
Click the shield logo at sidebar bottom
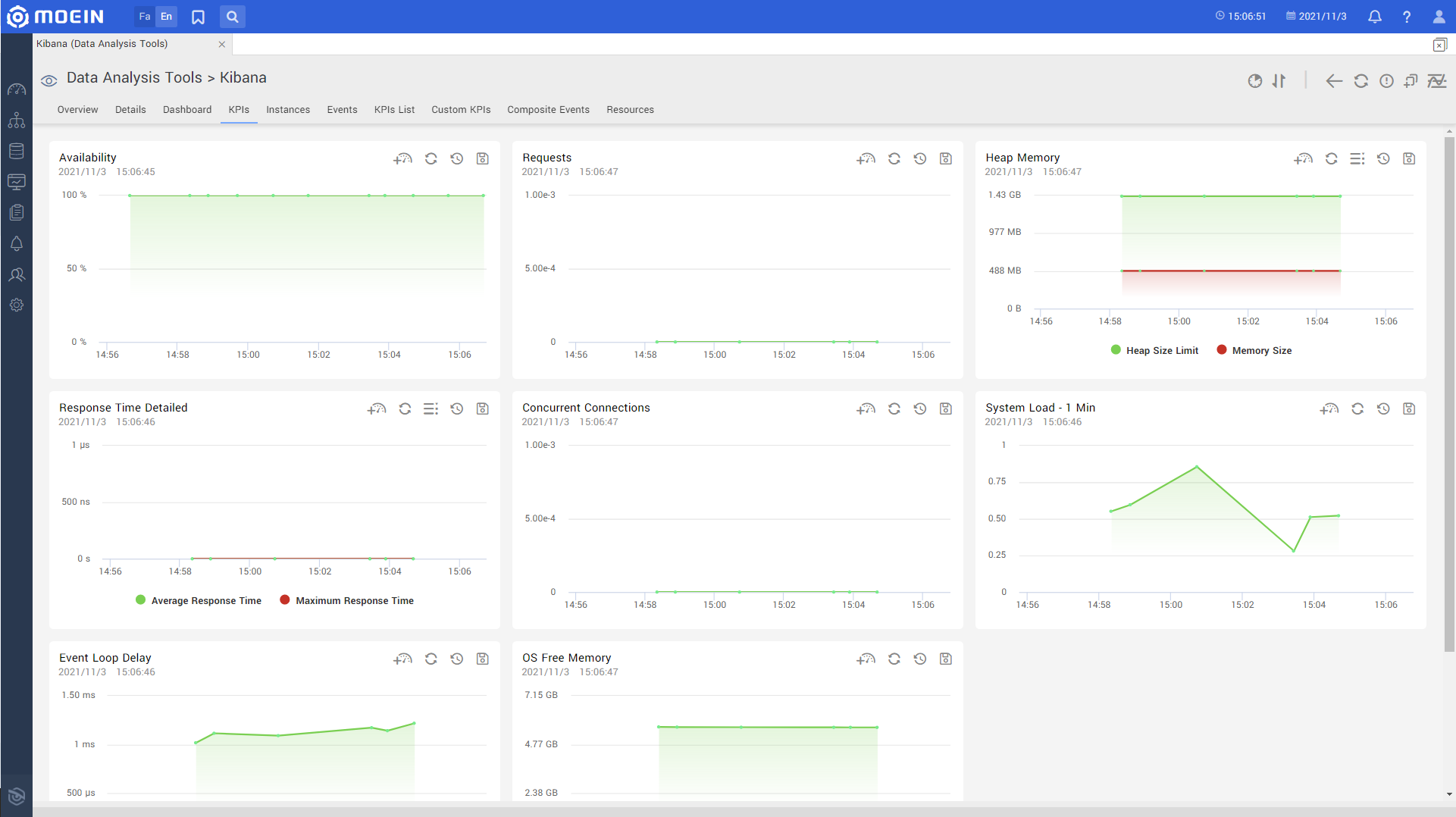coord(17,796)
